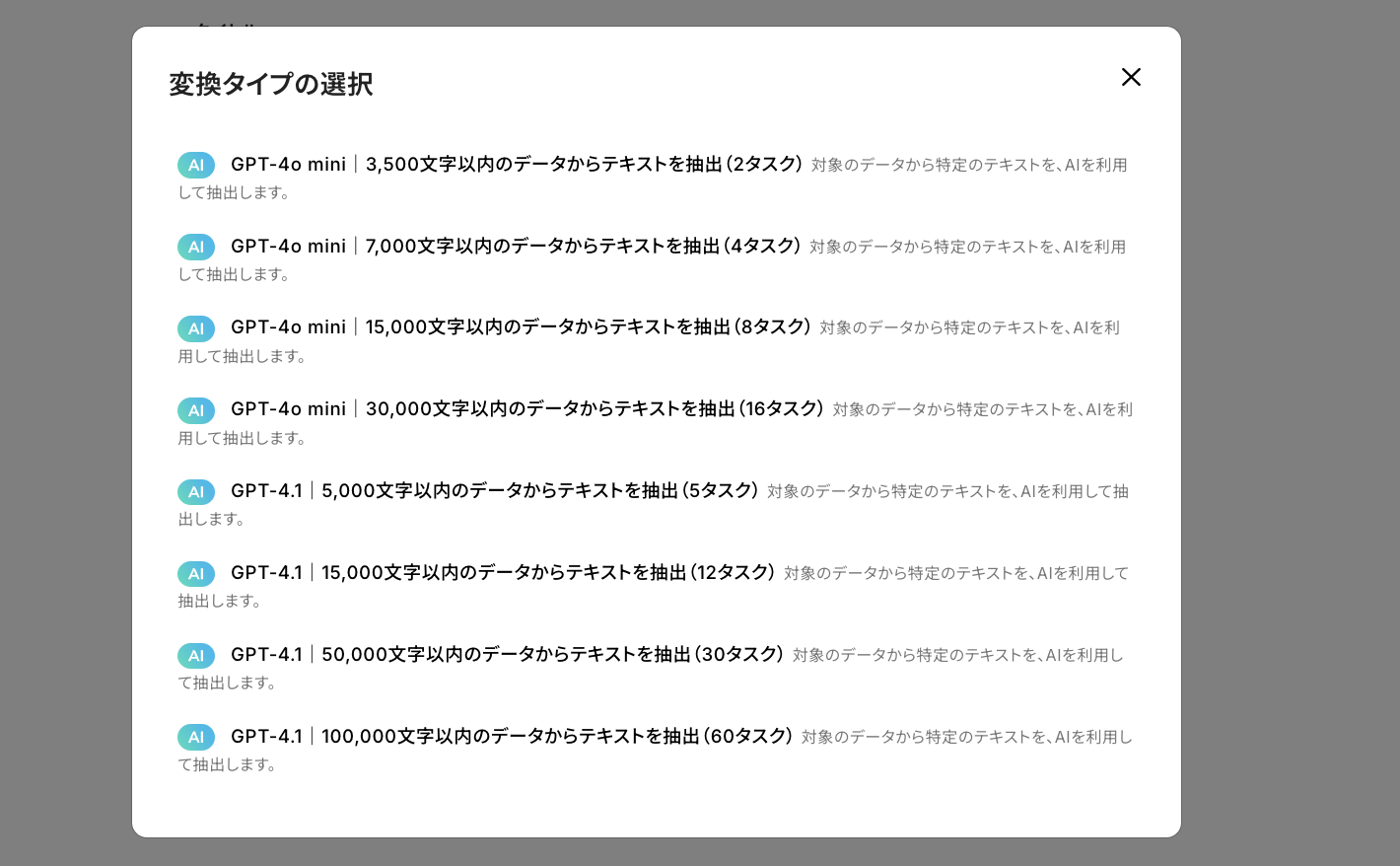Select GPT-4.1 15,000文字以内 (12タスク) option title
This screenshot has width=1400, height=866.
point(503,573)
